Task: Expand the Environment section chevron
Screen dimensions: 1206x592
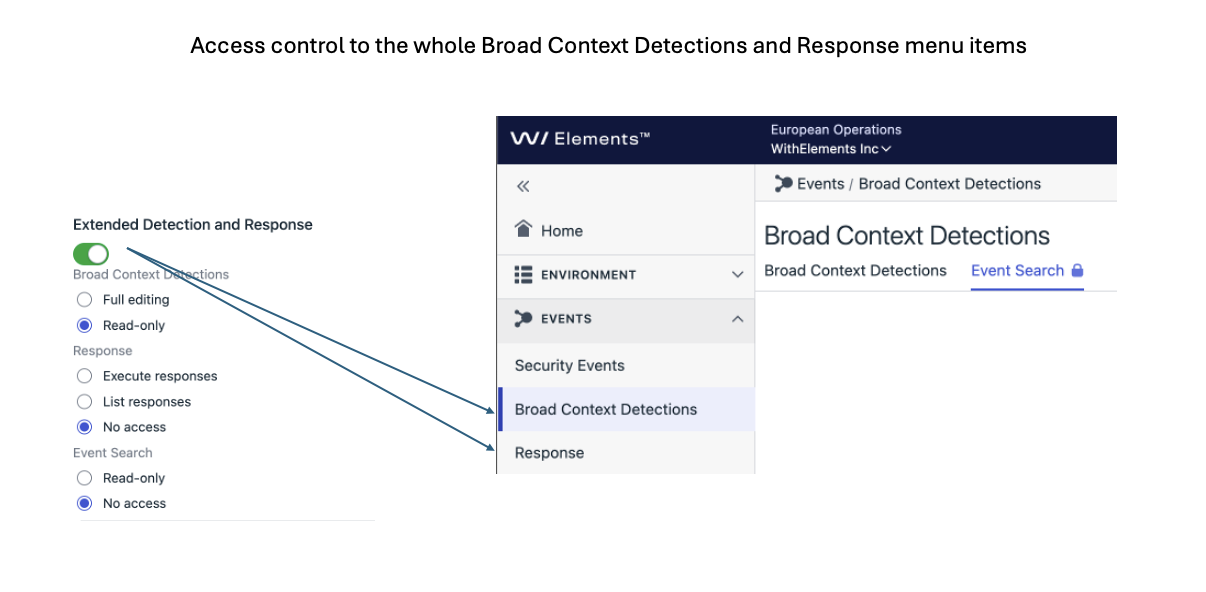Action: tap(738, 274)
